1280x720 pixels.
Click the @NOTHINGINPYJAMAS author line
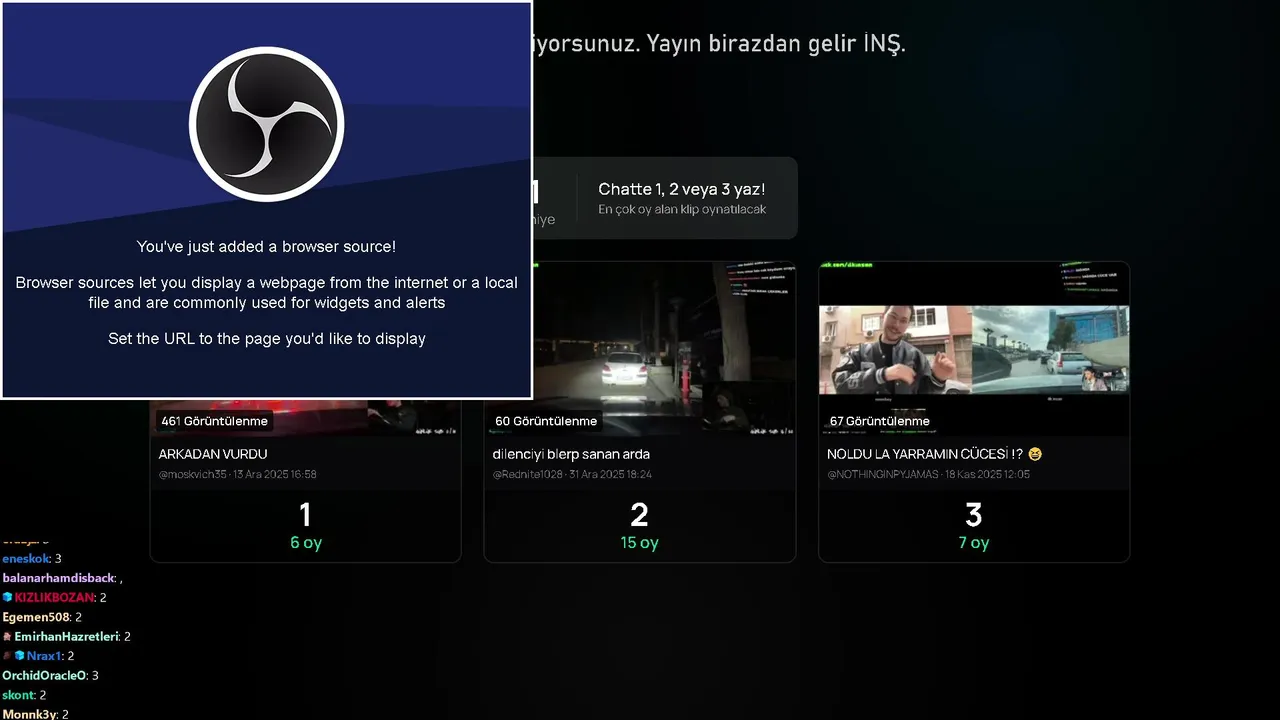928,474
